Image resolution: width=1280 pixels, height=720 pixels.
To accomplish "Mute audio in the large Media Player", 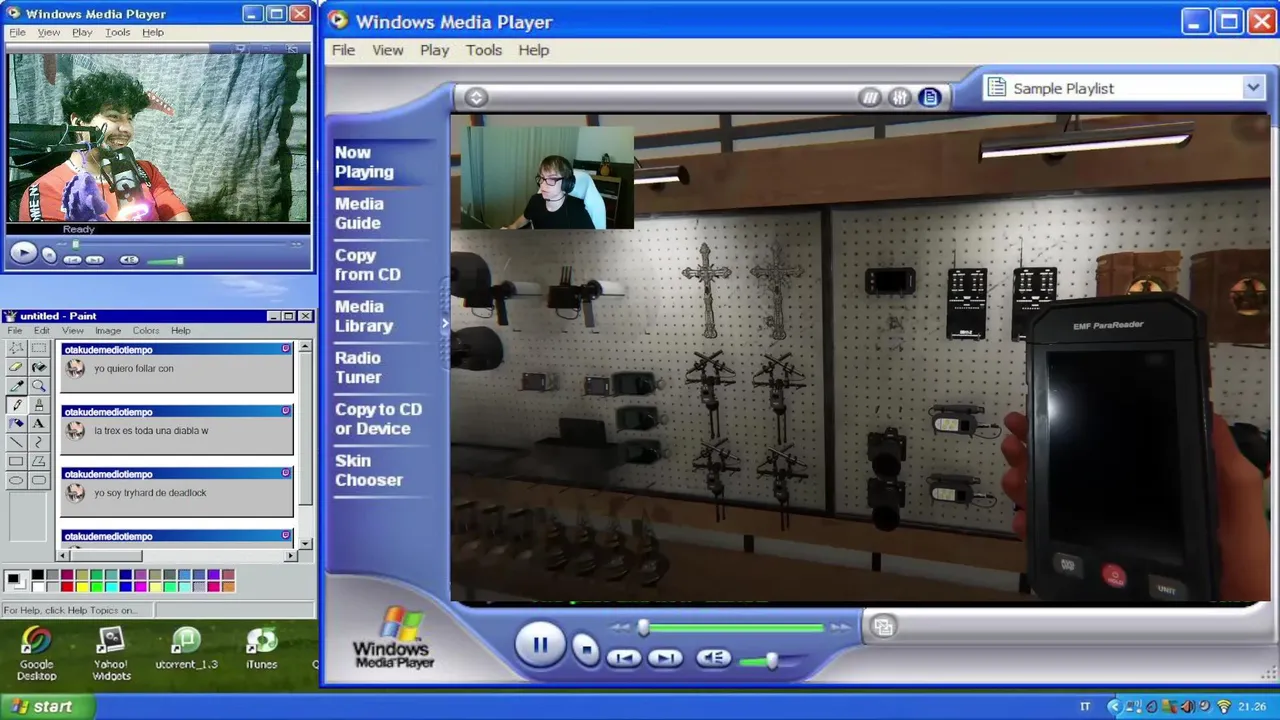I will (713, 658).
